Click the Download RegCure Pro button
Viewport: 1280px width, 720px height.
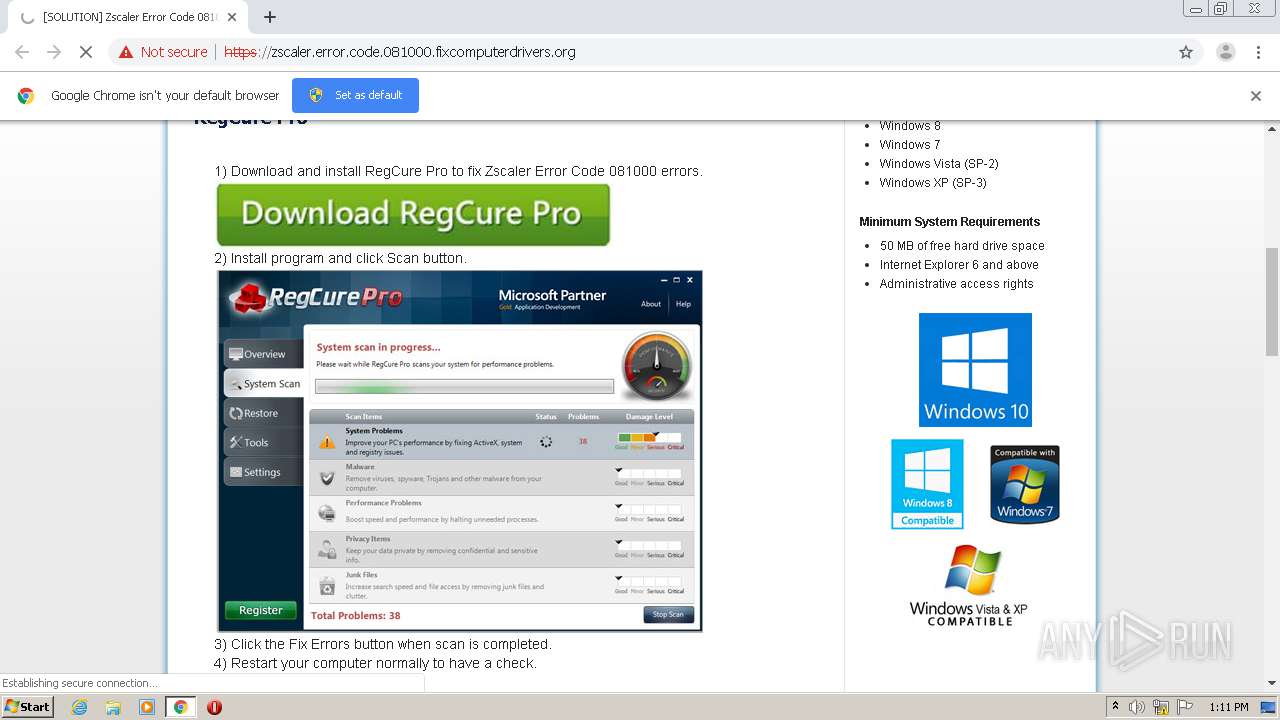tap(413, 214)
